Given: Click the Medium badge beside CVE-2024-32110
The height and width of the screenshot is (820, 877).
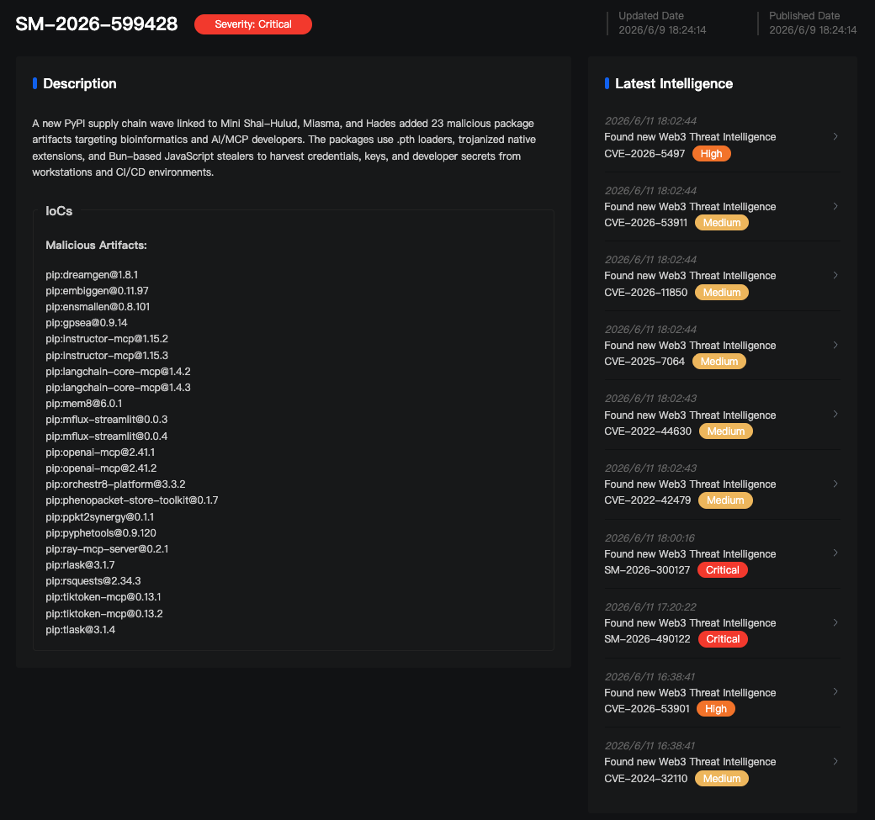Looking at the screenshot, I should pos(722,779).
